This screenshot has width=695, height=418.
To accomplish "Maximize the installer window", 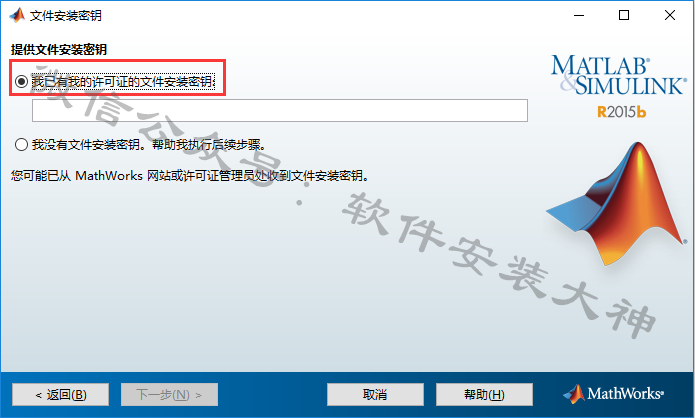I will point(624,16).
